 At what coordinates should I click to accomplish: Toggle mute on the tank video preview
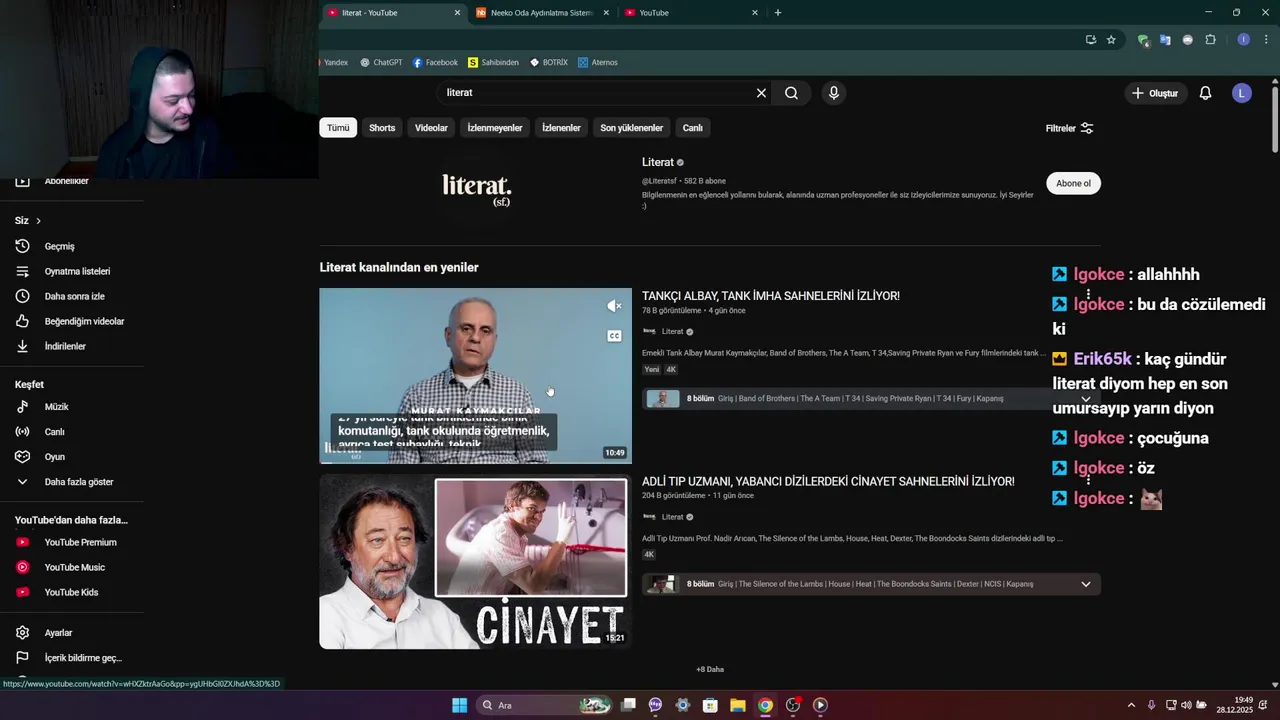coord(614,306)
